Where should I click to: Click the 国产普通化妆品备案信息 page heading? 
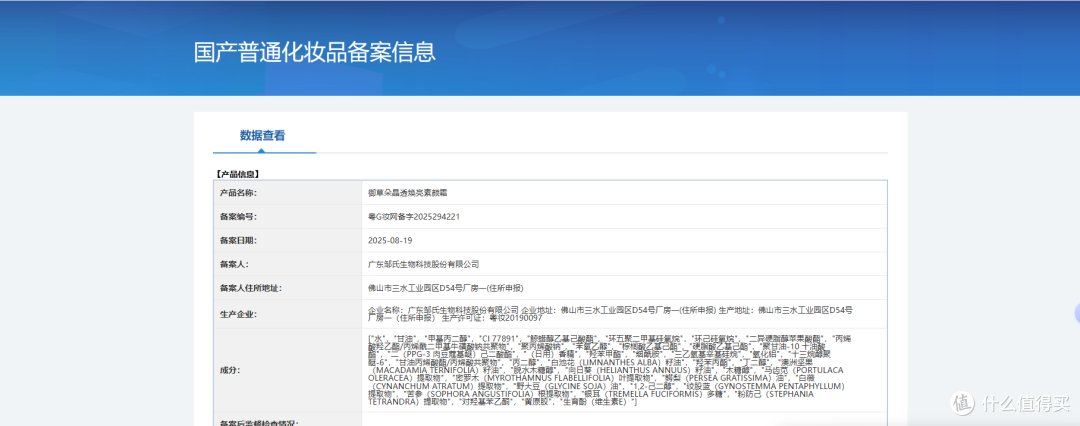pyautogui.click(x=314, y=52)
